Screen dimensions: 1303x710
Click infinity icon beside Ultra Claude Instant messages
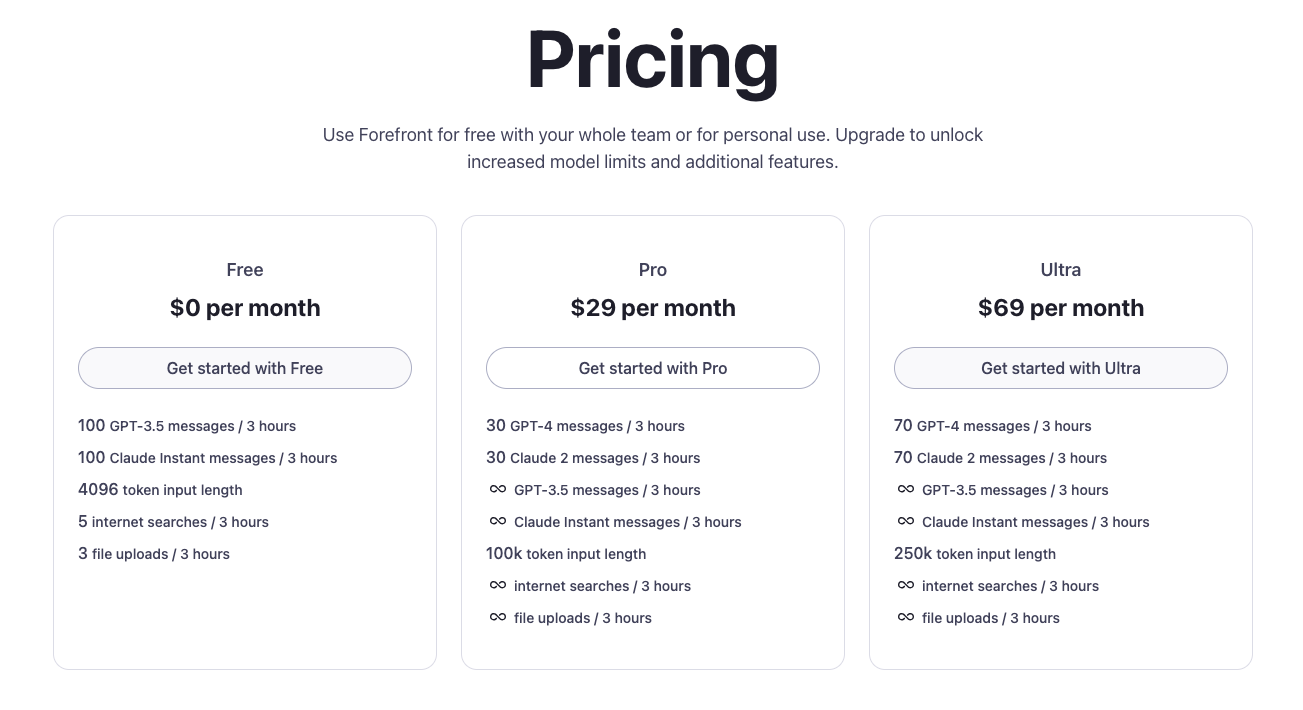pyautogui.click(x=906, y=521)
